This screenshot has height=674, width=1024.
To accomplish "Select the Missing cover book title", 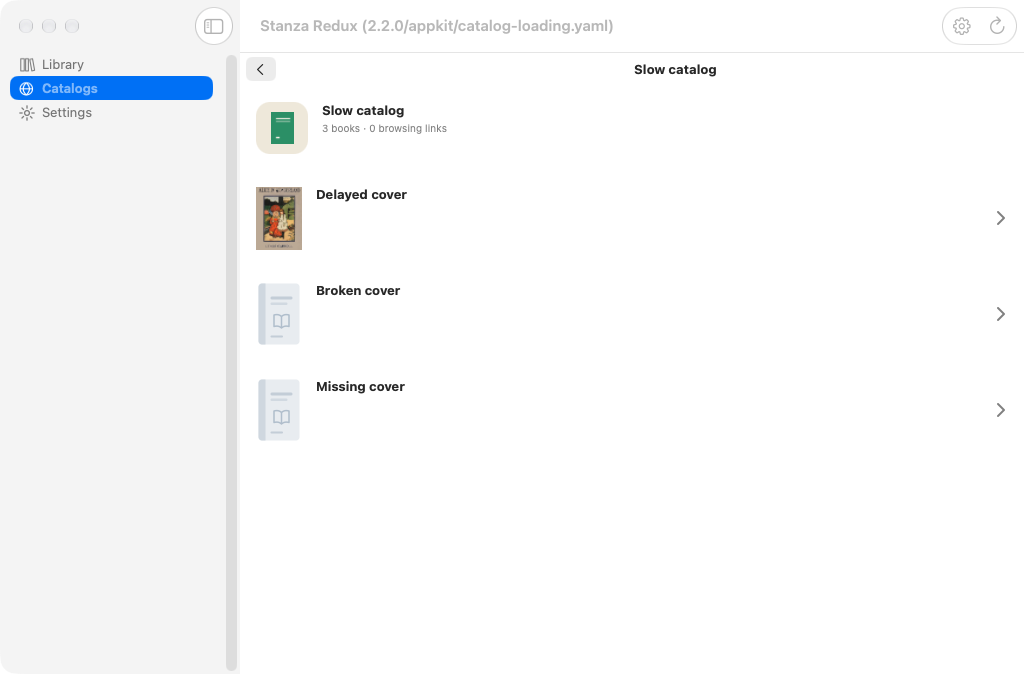I will pyautogui.click(x=360, y=387).
